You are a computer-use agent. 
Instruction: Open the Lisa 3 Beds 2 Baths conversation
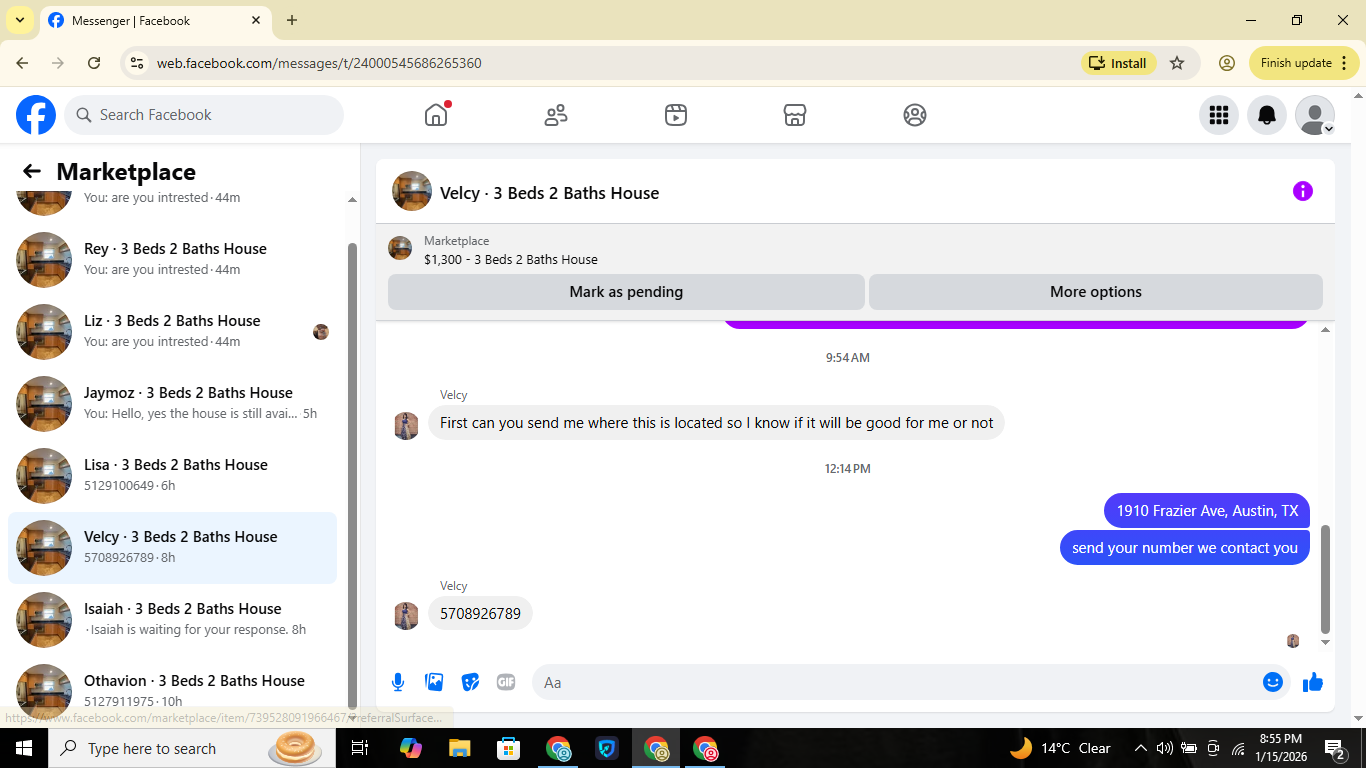tap(172, 476)
